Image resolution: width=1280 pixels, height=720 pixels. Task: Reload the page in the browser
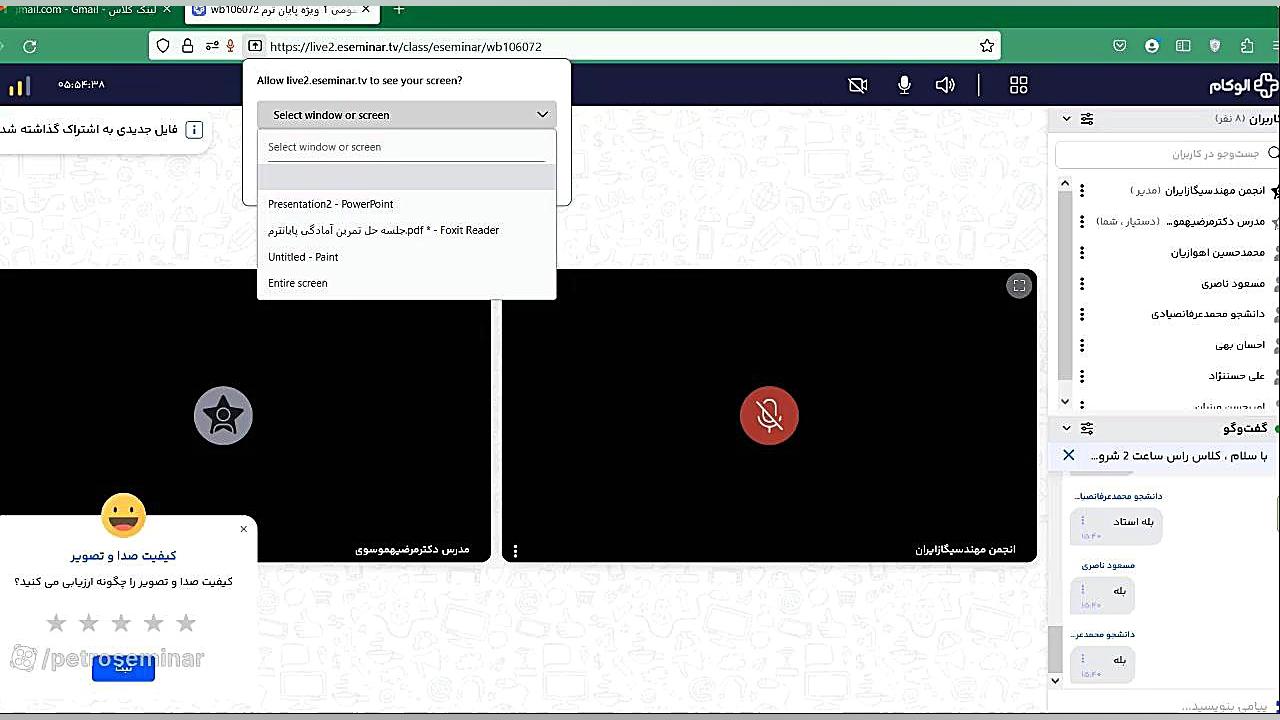[30, 46]
